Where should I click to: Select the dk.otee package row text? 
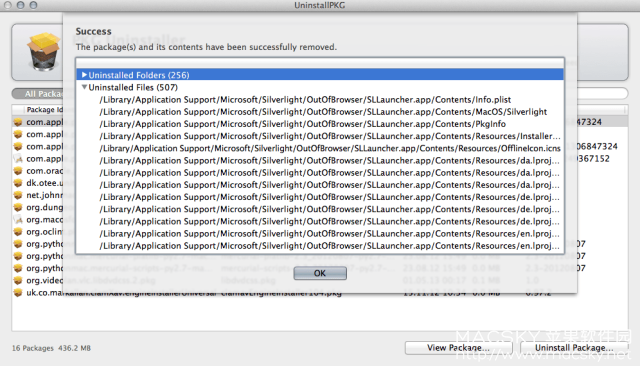[45, 183]
